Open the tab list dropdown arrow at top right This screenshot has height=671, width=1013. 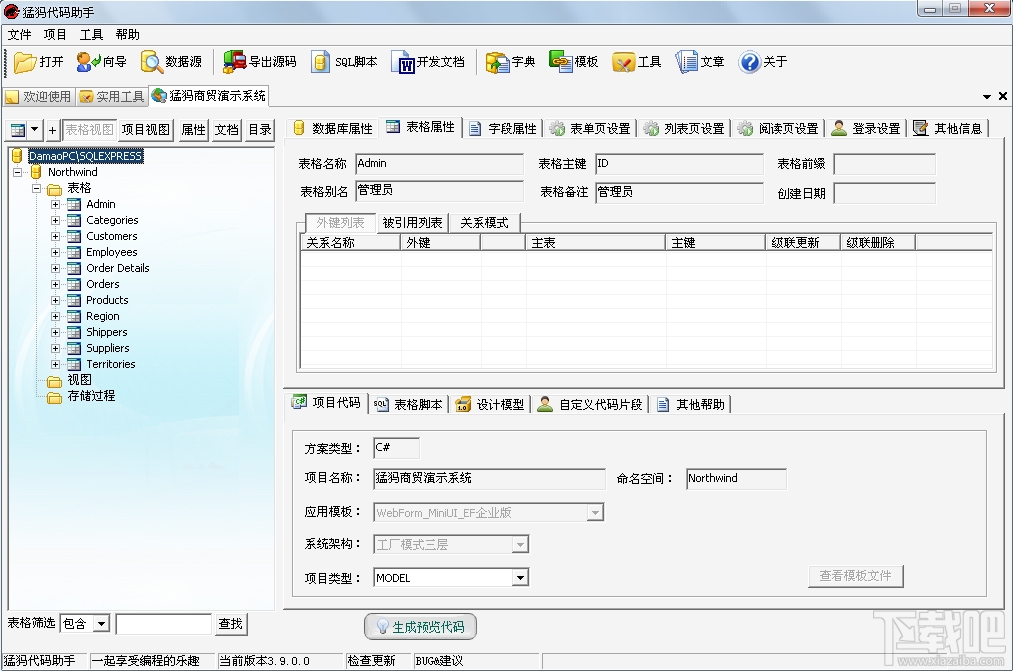click(x=987, y=96)
